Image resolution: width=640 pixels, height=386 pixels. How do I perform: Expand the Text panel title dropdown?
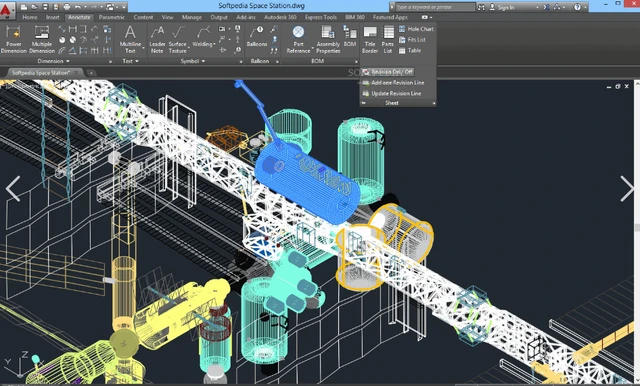(131, 61)
